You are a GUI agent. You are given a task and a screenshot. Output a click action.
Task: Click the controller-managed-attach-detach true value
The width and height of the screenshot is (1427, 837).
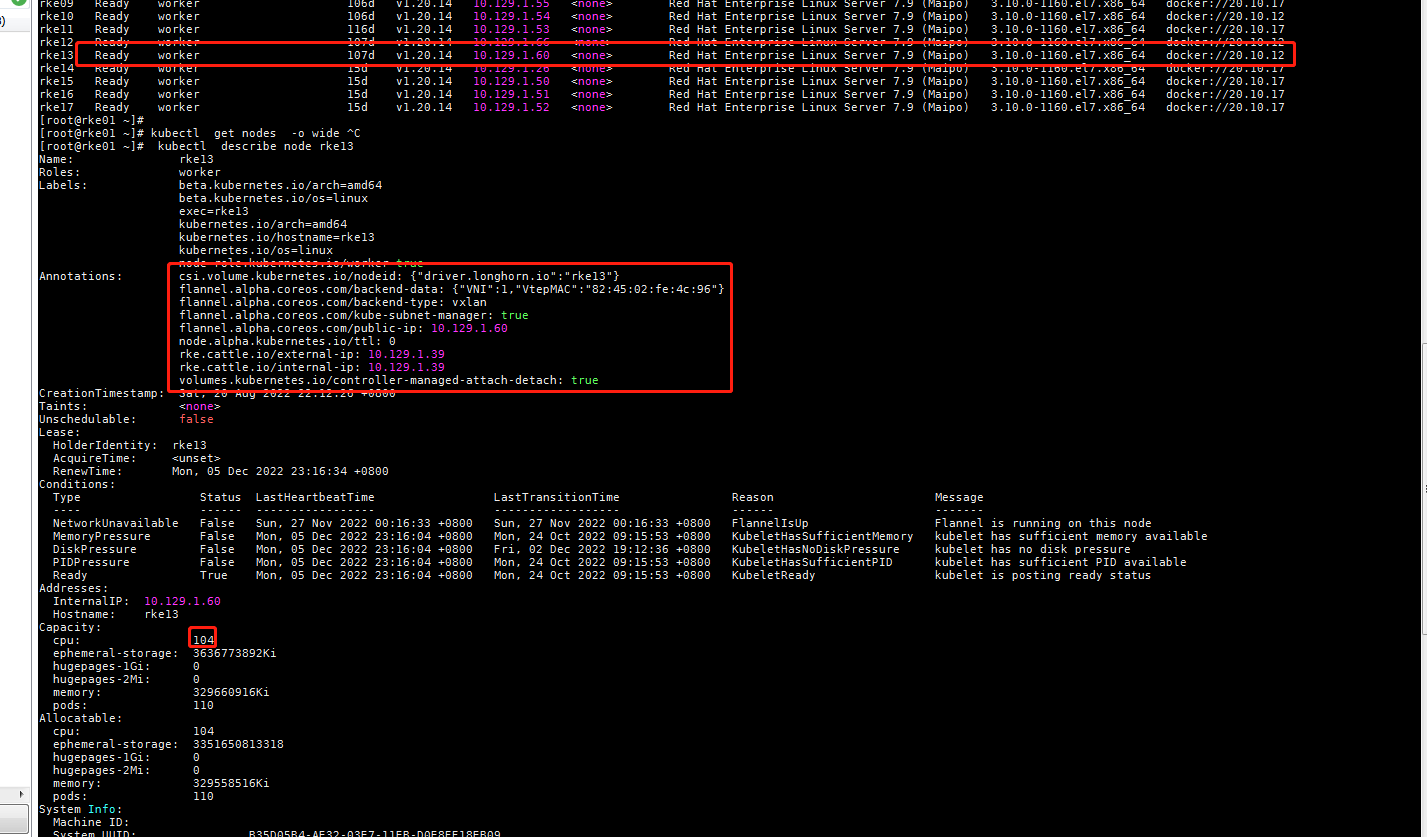click(584, 379)
